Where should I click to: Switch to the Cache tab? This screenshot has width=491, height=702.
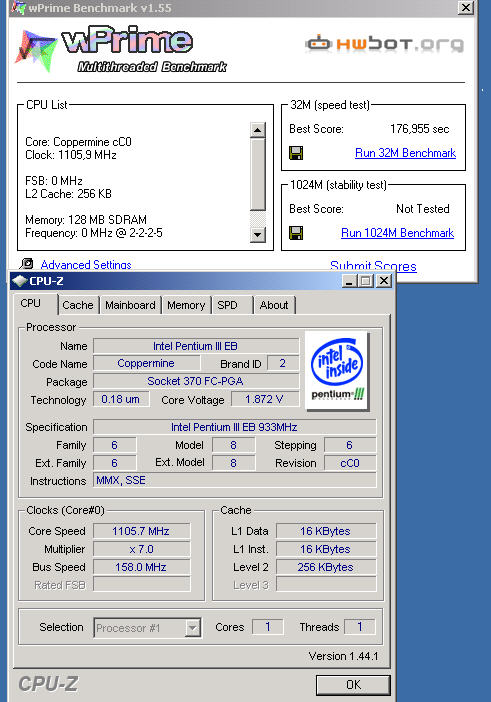point(78,305)
